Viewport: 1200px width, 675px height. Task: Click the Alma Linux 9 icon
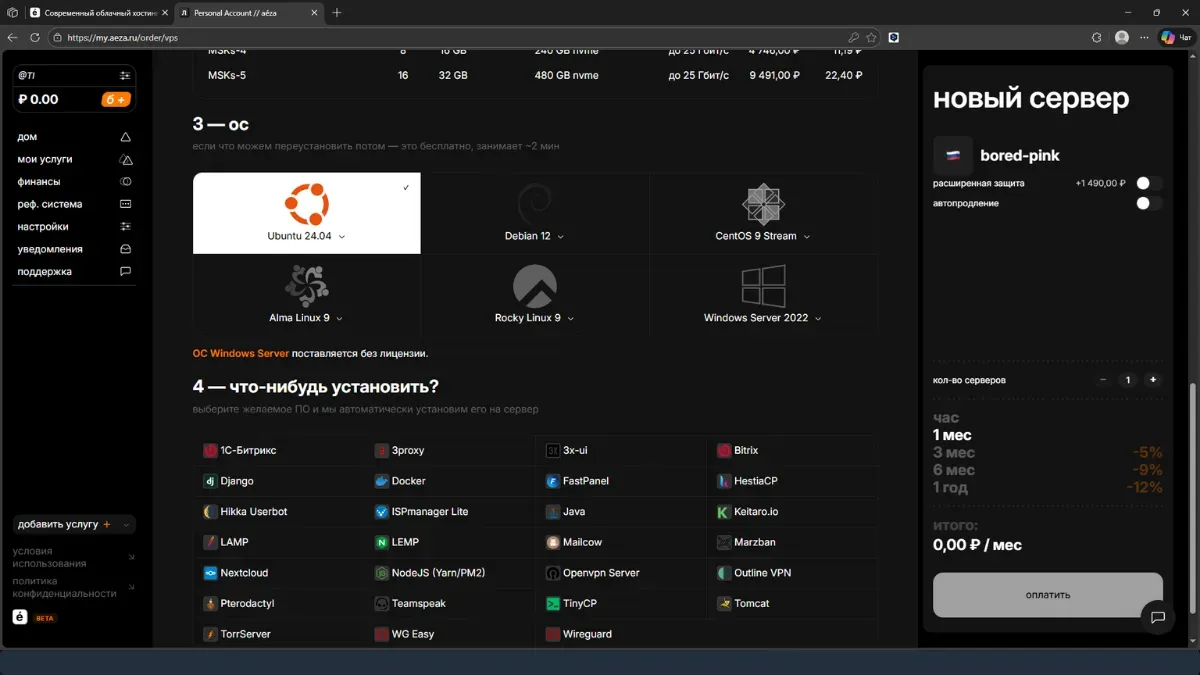(x=306, y=286)
